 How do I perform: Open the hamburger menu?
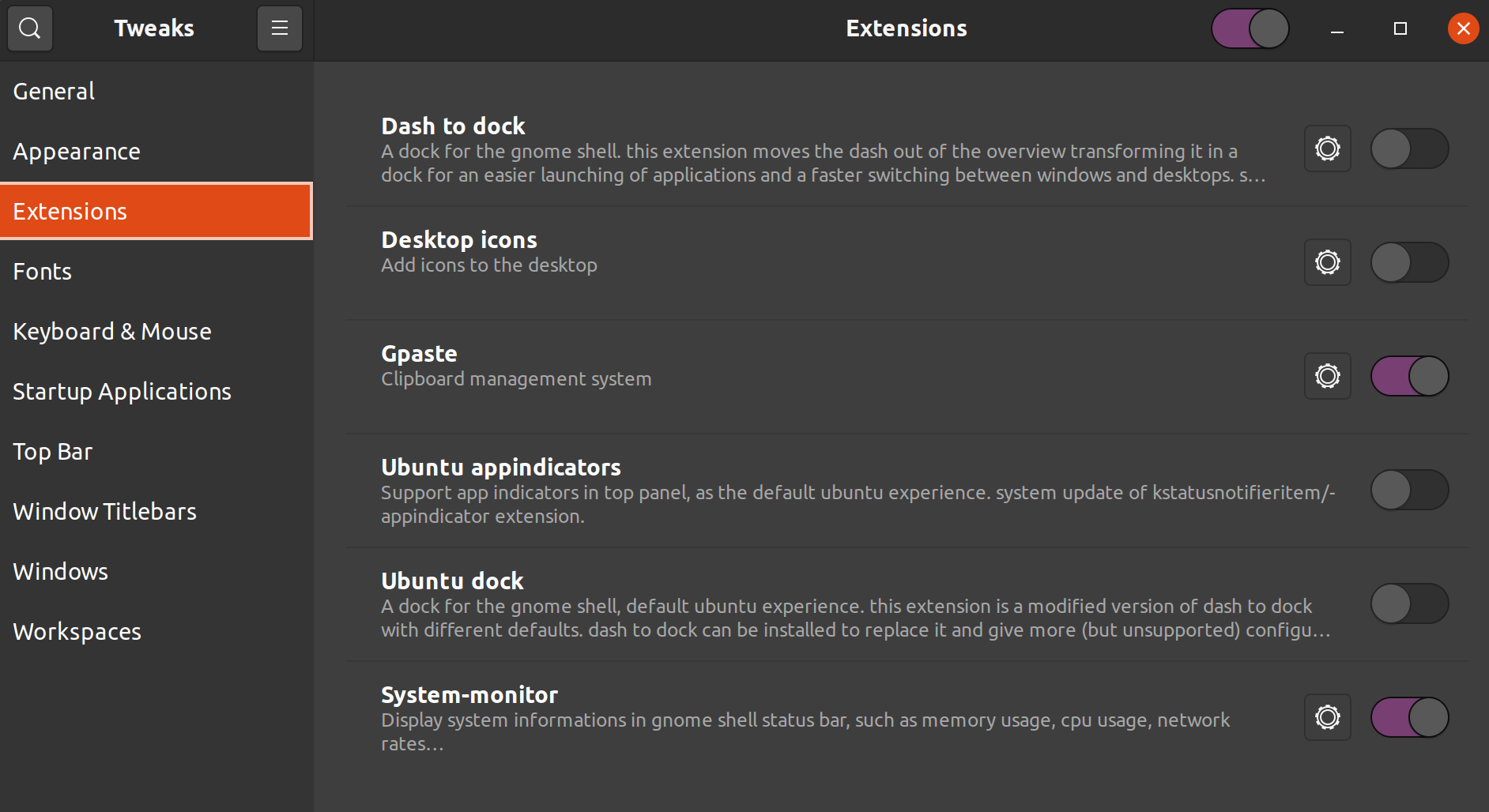(x=279, y=28)
